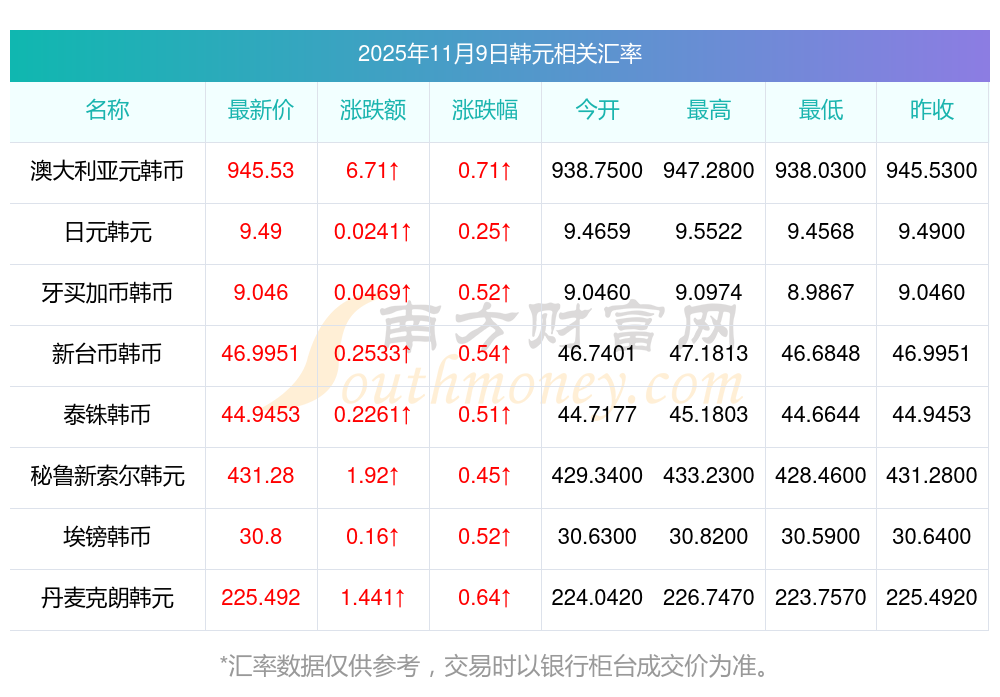Click change percent 0.54↑
1000x697 pixels.
485,353
